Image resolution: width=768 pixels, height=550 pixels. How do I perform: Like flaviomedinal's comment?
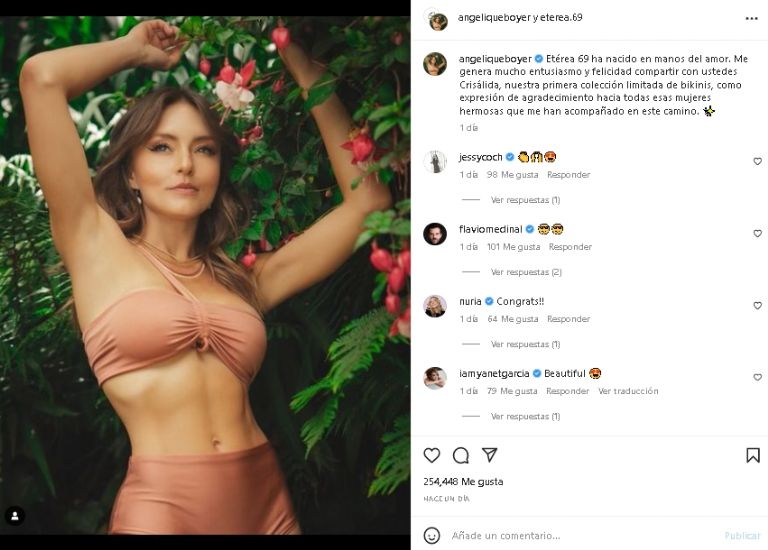pyautogui.click(x=757, y=233)
